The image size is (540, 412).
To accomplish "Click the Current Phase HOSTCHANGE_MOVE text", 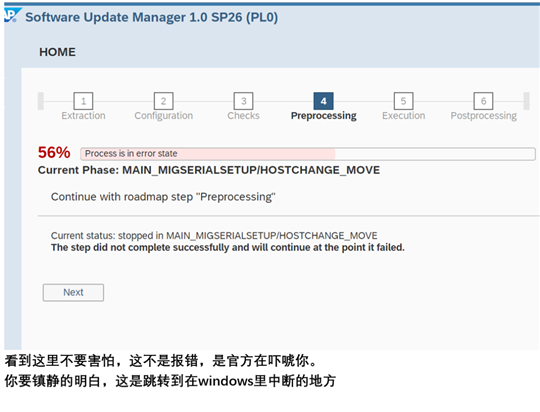I will pos(209,170).
